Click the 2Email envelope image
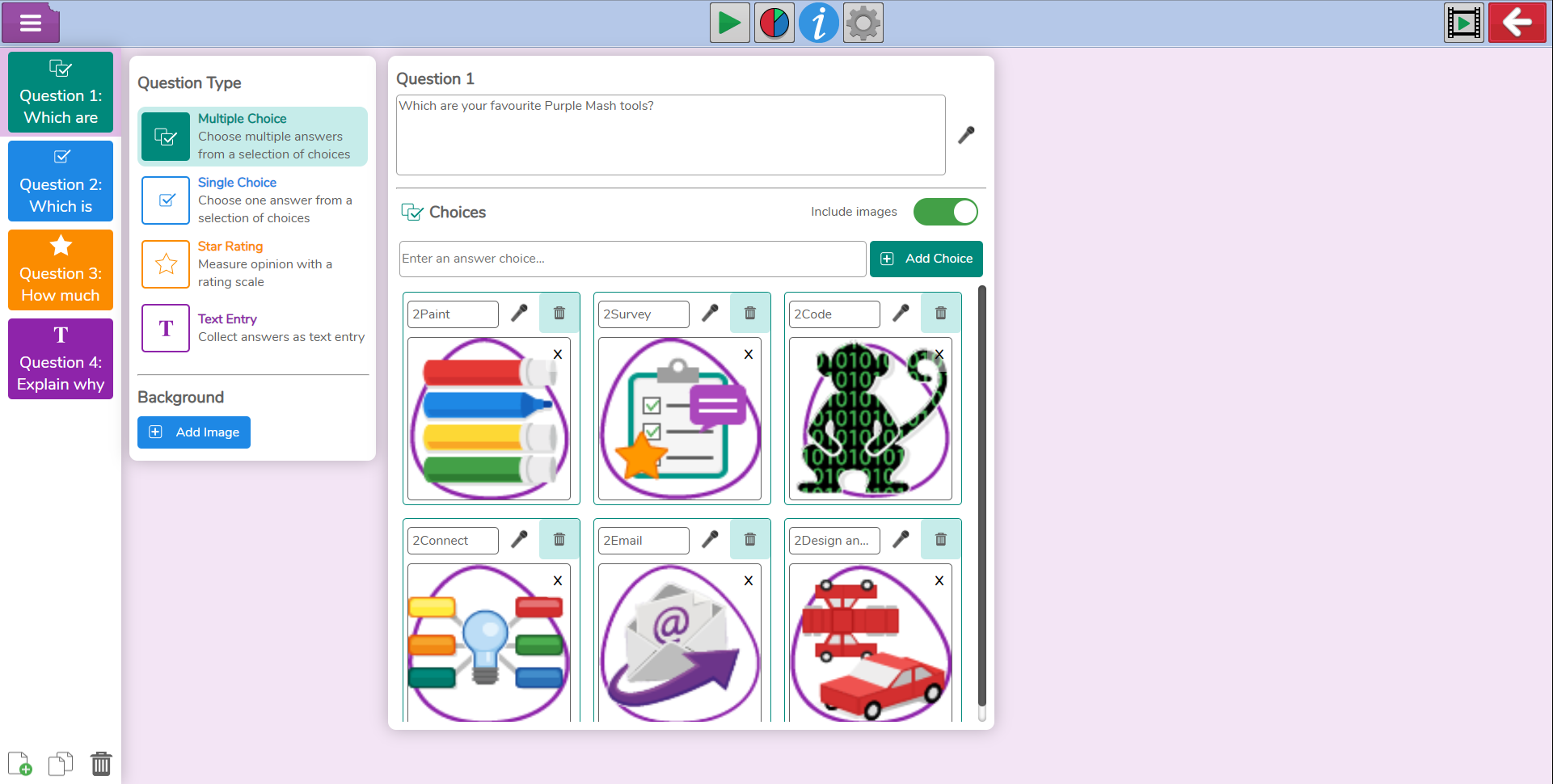Image resolution: width=1553 pixels, height=784 pixels. pyautogui.click(x=679, y=643)
